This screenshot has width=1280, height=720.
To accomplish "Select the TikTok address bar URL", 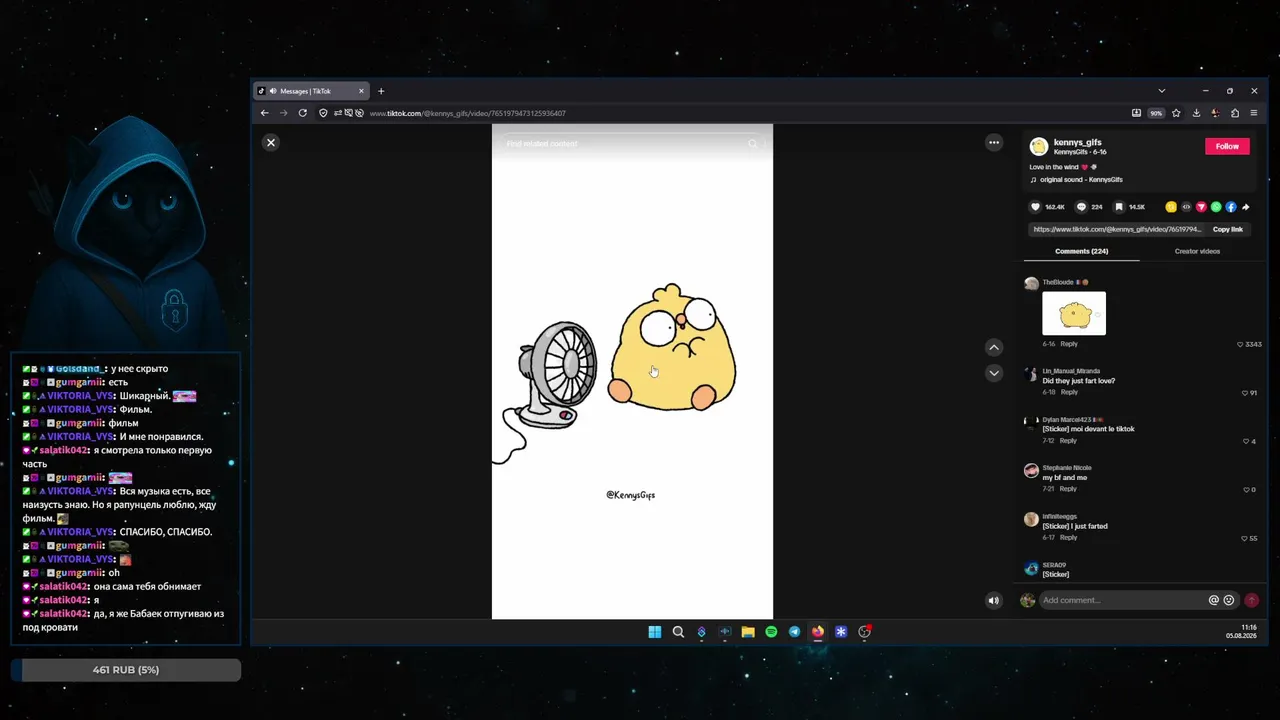I will click(467, 113).
